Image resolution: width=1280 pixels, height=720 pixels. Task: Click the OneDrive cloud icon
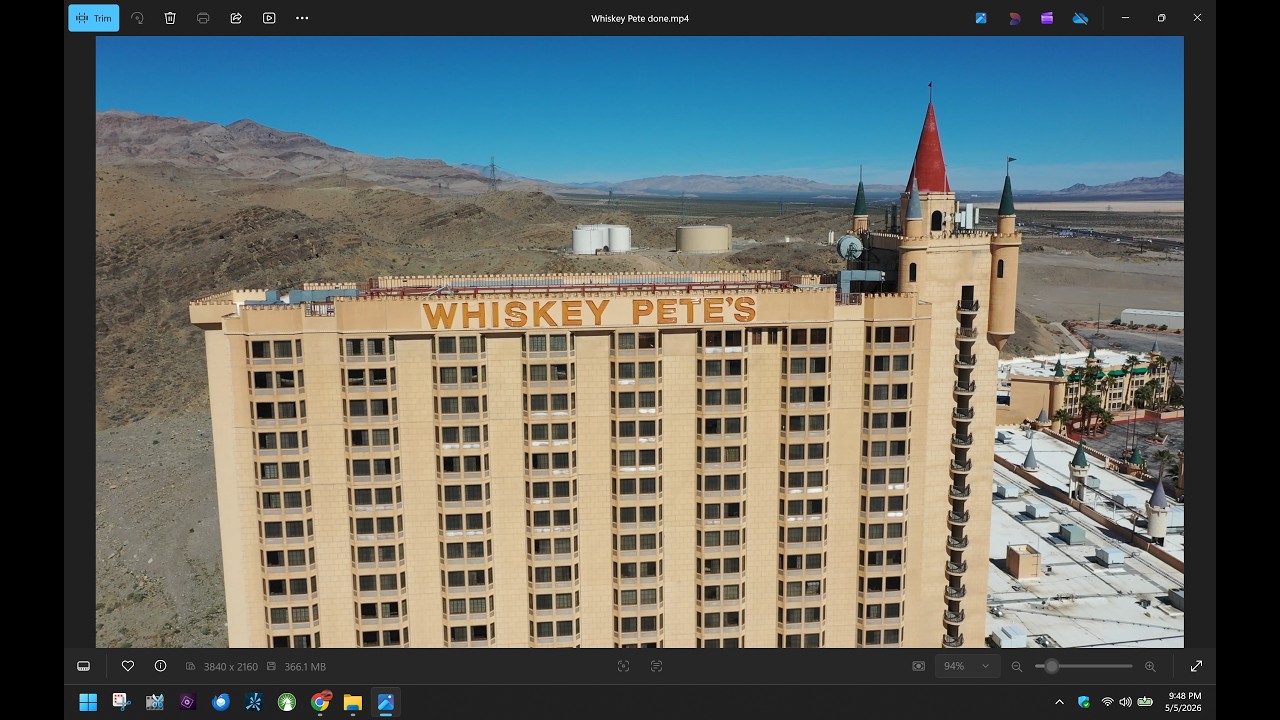pyautogui.click(x=1080, y=18)
